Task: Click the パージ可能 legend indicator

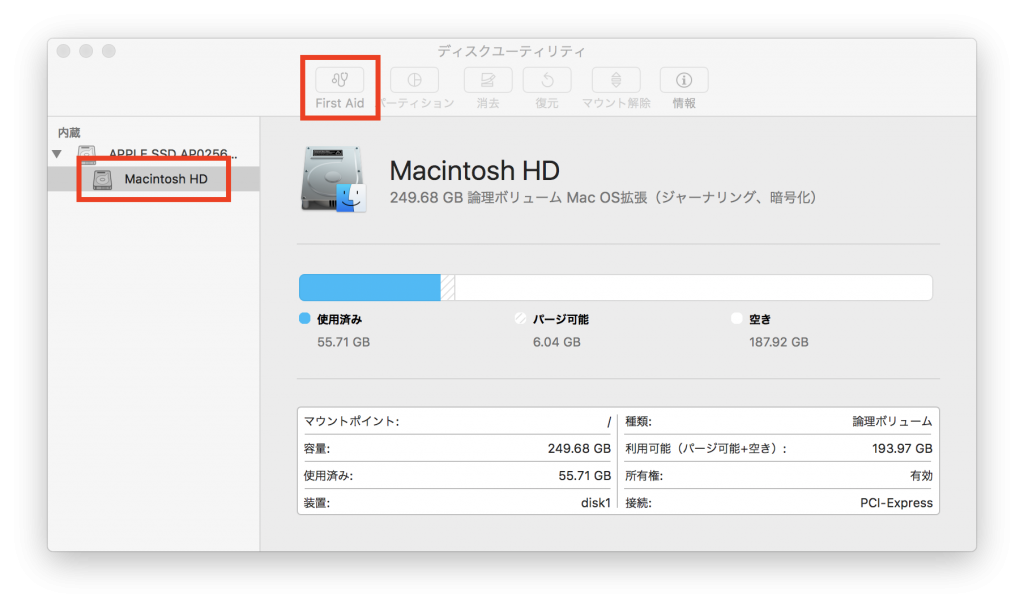Action: (x=522, y=318)
